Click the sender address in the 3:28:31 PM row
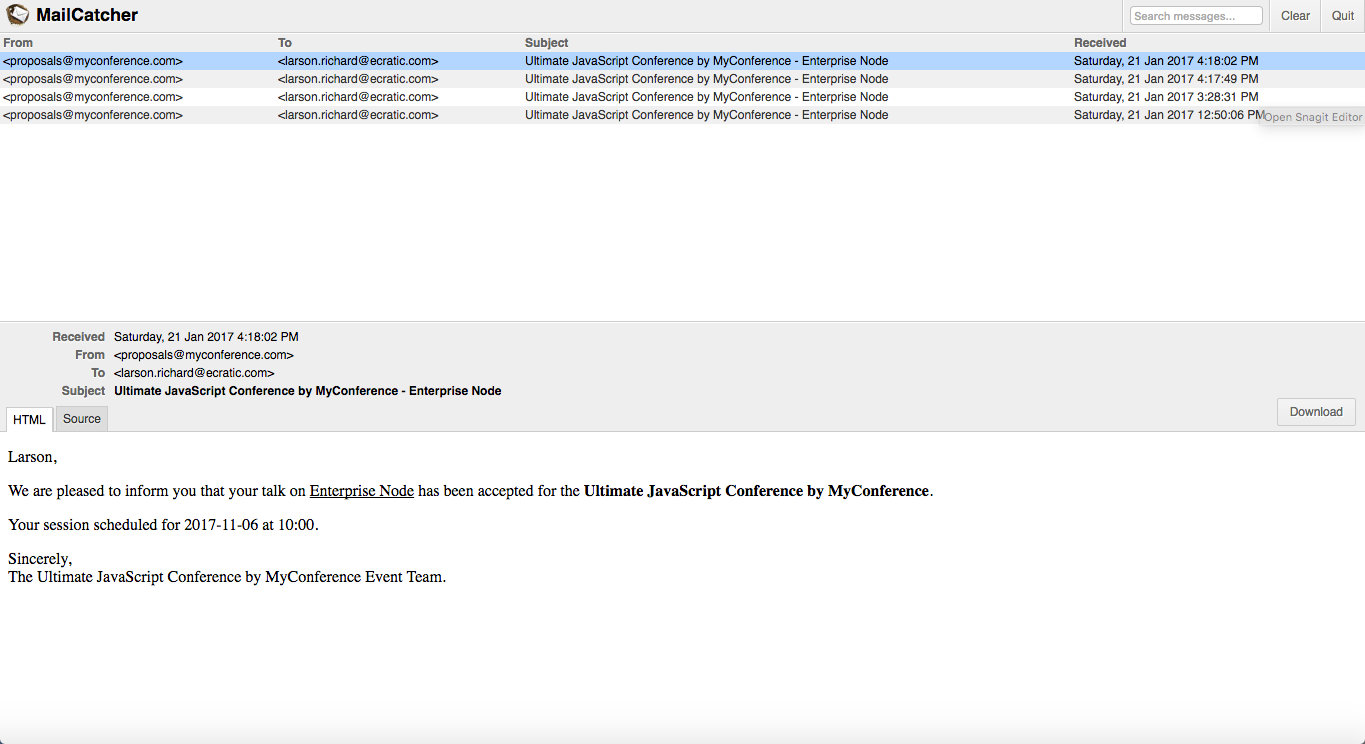 click(x=93, y=97)
